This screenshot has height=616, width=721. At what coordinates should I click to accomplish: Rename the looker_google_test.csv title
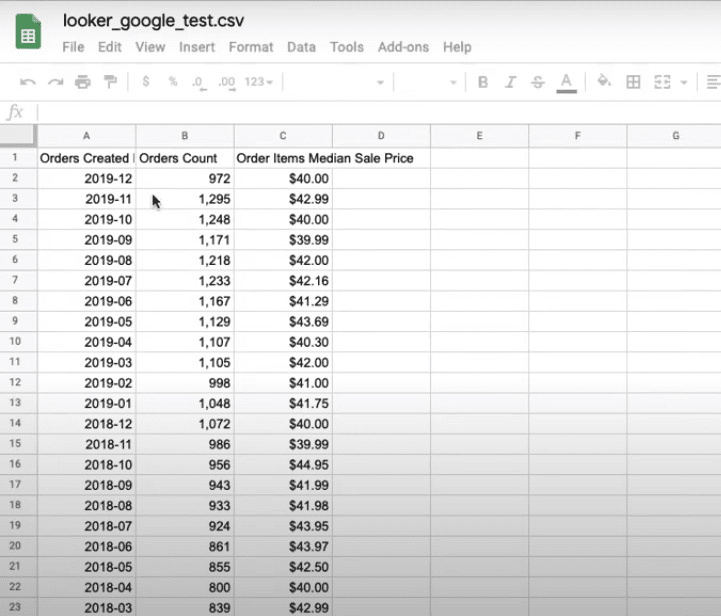[153, 21]
